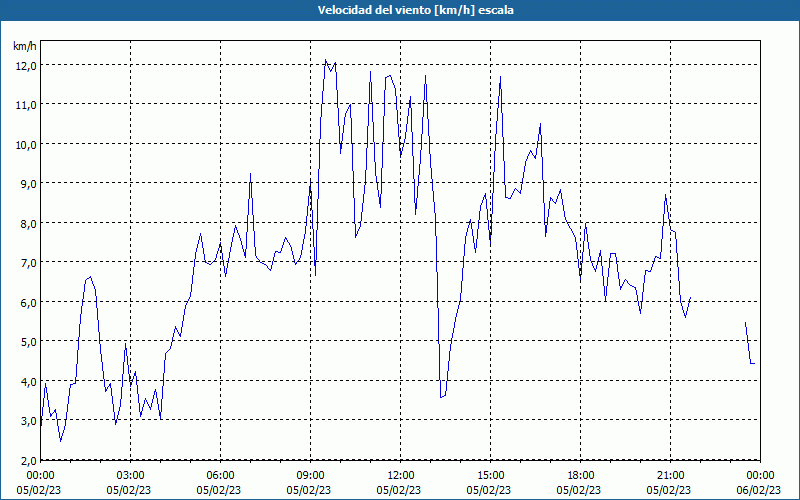The image size is (800, 500).
Task: Click the 11,0 y-axis value
Action: point(26,105)
